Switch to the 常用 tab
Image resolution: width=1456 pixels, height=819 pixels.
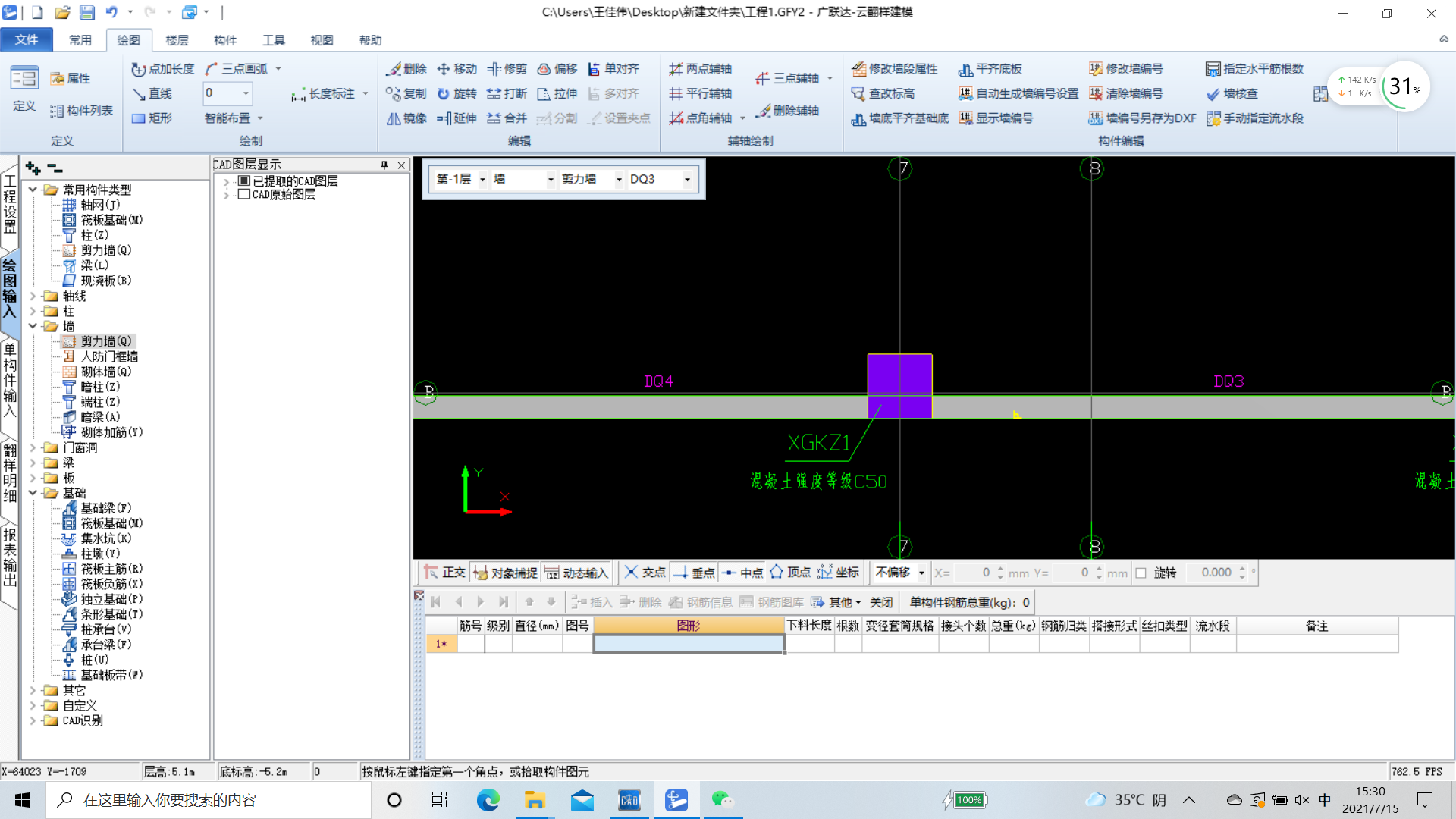tap(80, 40)
